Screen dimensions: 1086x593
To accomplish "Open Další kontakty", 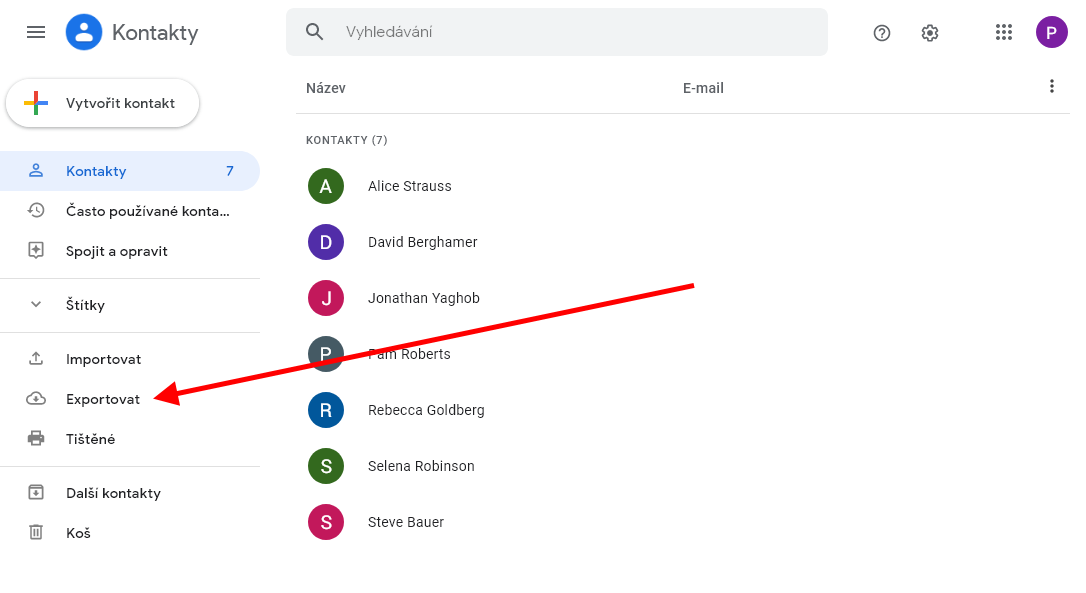I will pos(113,493).
